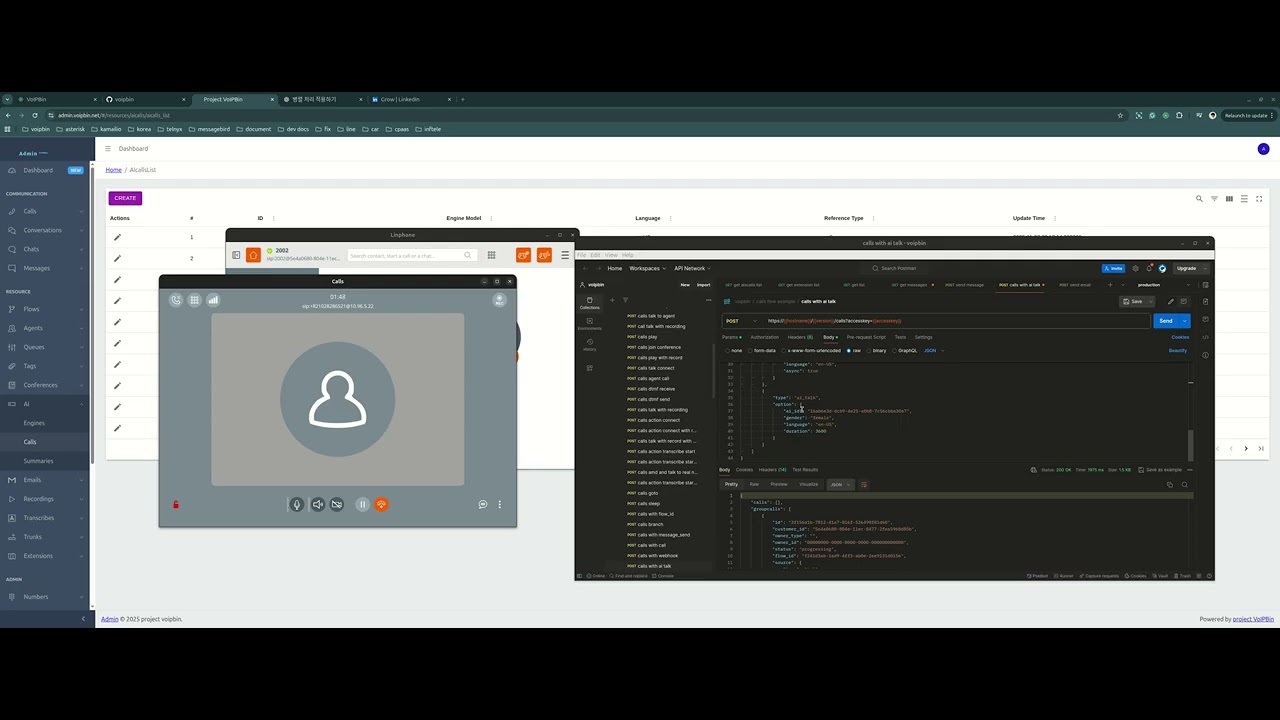Open Environments in Postman sidebar
Screen dimensions: 1280x720
[x=589, y=324]
